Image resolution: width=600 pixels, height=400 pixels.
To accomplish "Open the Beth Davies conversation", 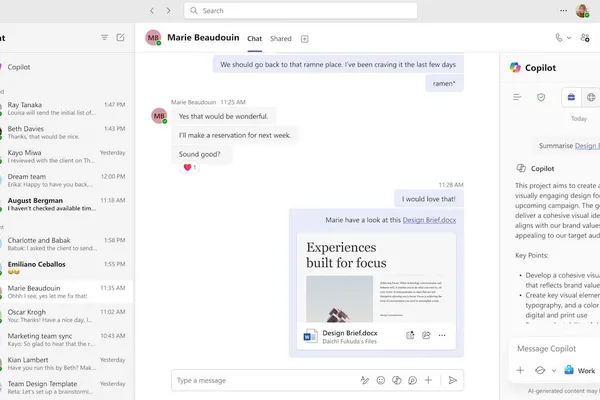I will point(67,132).
